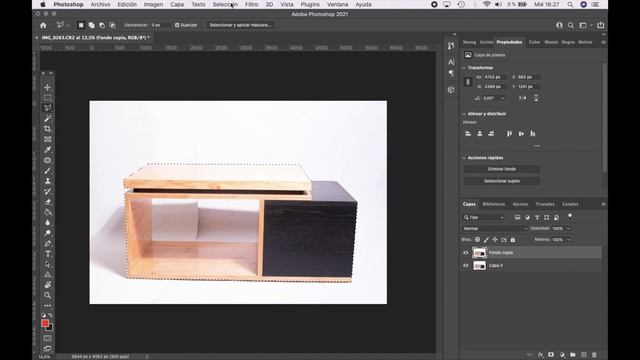The height and width of the screenshot is (360, 640).
Task: Open the Filtro menu
Action: point(251,4)
